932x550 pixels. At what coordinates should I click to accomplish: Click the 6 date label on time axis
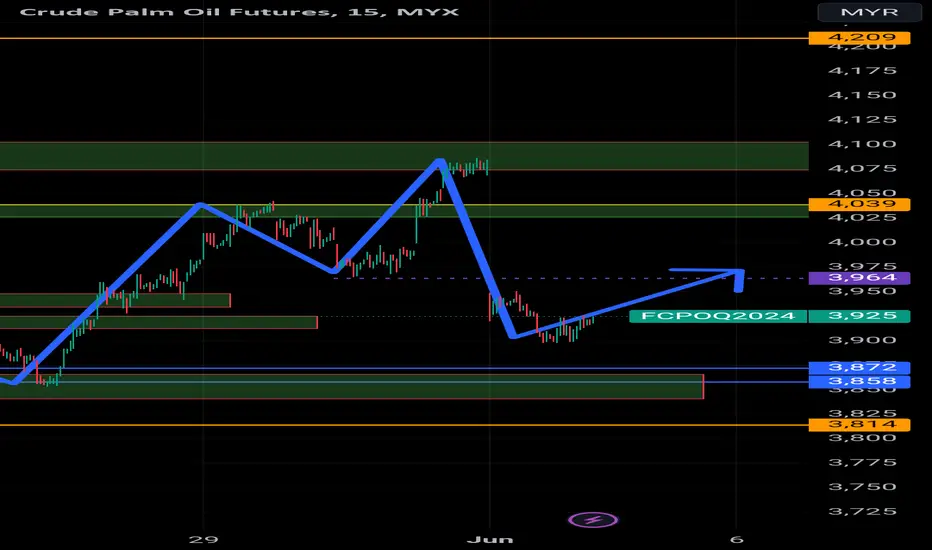pos(736,540)
